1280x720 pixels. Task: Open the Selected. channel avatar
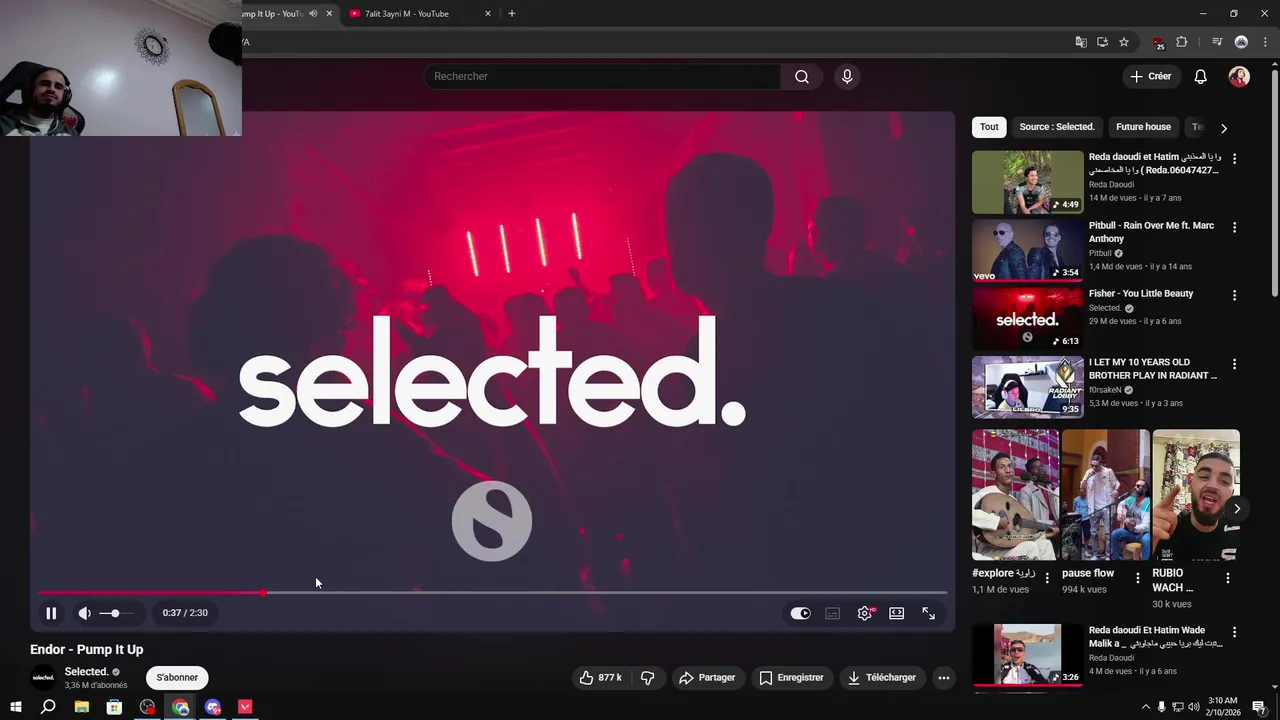pos(43,678)
